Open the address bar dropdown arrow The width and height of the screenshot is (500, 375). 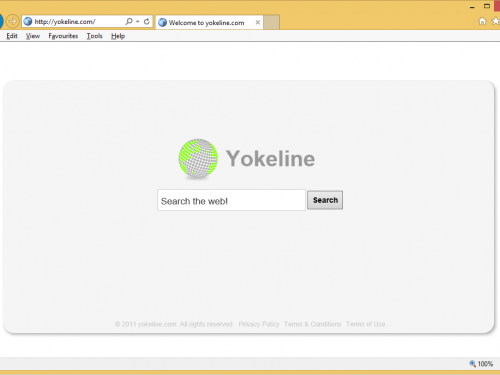pos(138,22)
